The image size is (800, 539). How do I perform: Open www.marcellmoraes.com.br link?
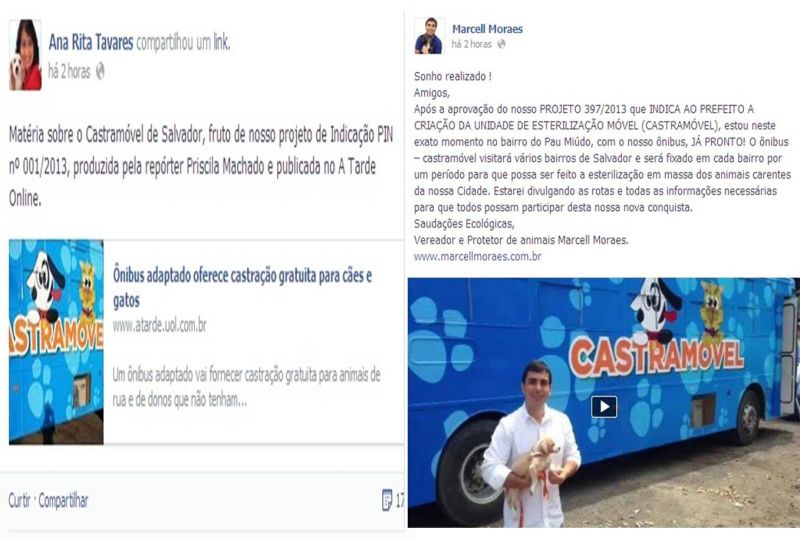[x=478, y=256]
